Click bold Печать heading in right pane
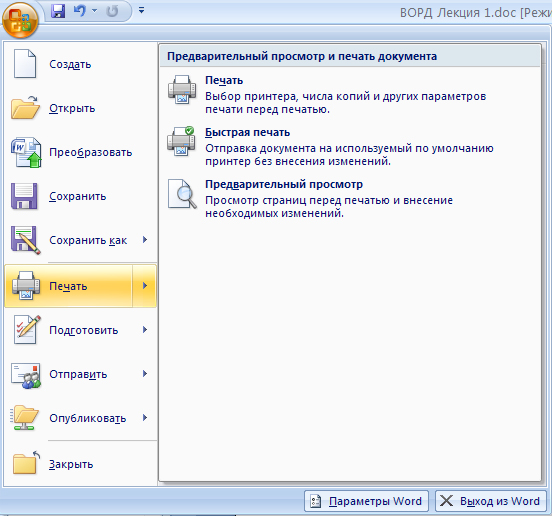552x516 pixels. (x=224, y=80)
